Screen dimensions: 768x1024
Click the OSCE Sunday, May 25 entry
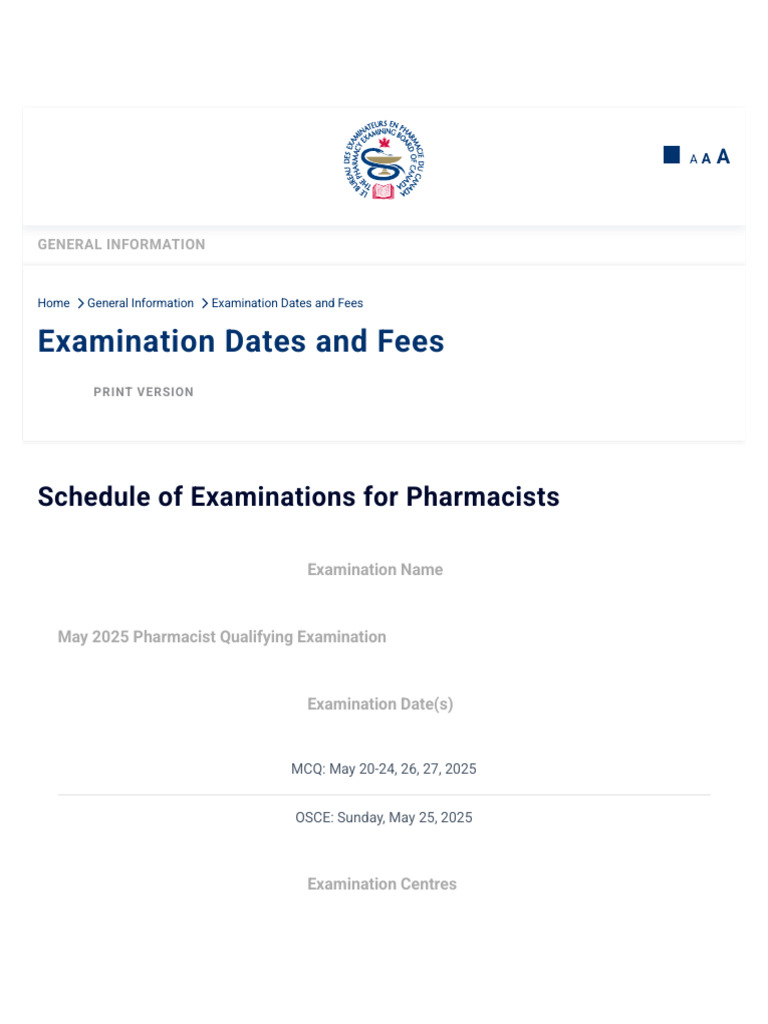[383, 818]
